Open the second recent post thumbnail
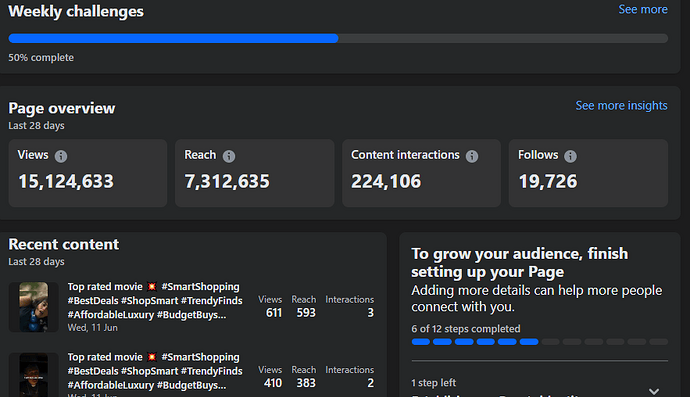Screen dimensions: 690x397 [x=33, y=375]
